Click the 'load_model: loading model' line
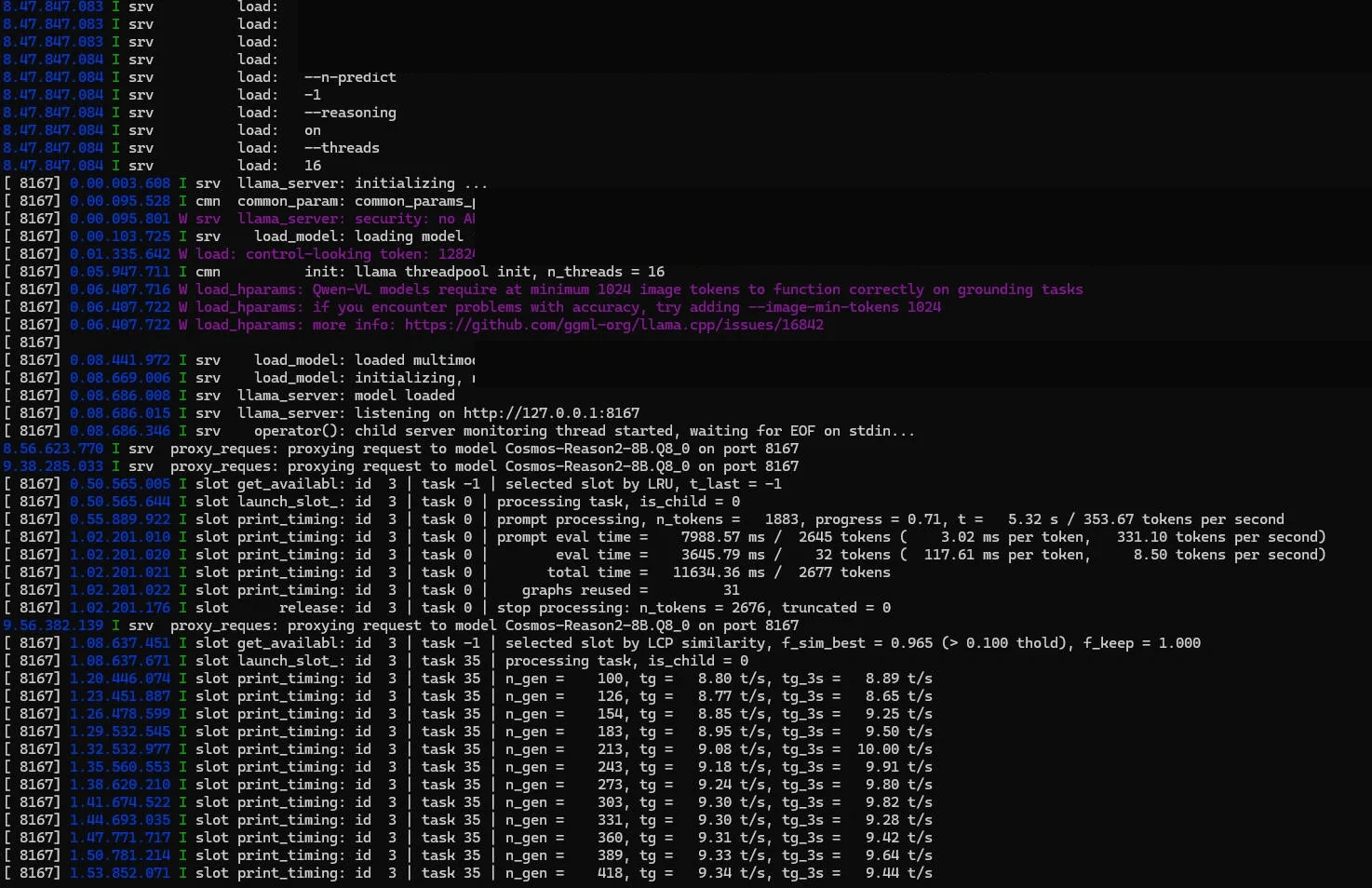 358,236
